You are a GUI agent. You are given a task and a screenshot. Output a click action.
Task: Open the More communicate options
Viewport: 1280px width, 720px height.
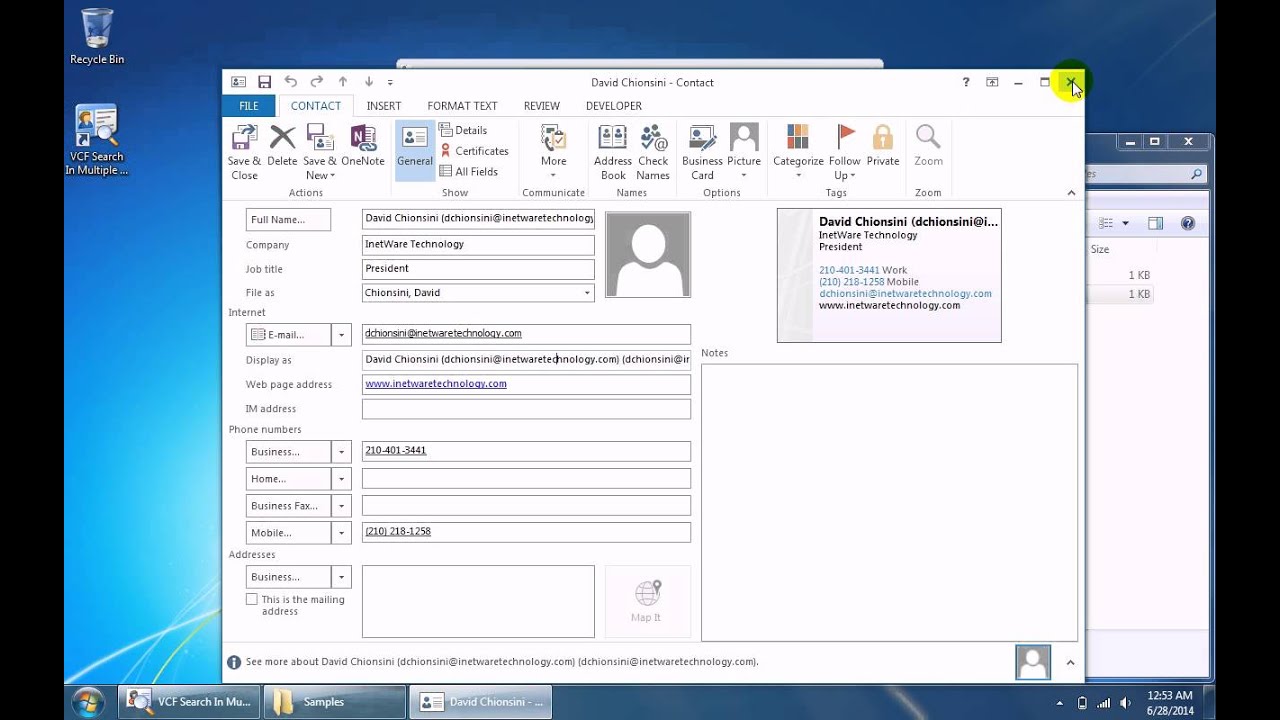point(553,152)
